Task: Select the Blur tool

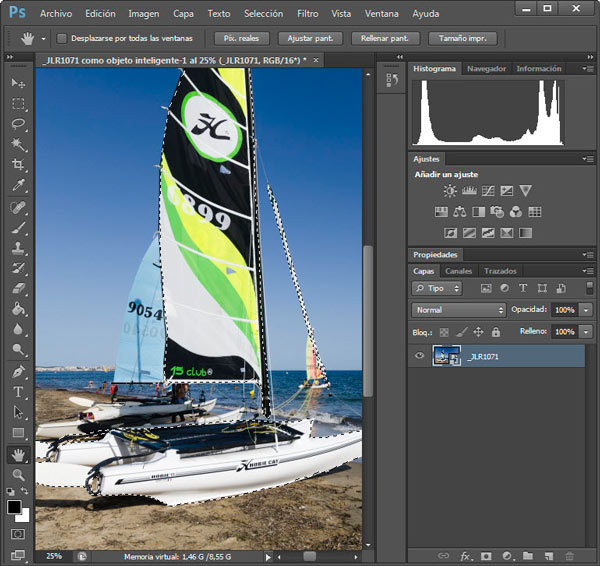Action: [18, 329]
